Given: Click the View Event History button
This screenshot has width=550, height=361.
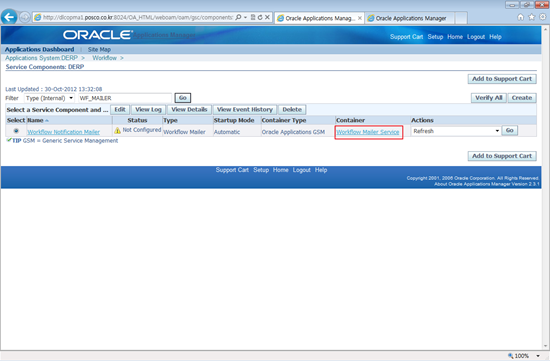Looking at the screenshot, I should pos(245,109).
